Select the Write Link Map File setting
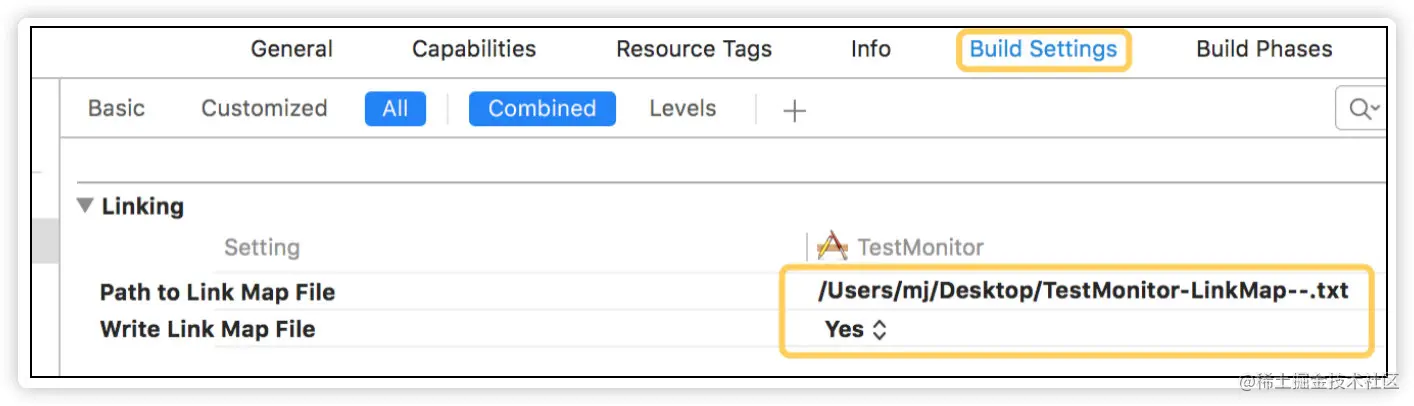Screen dimensions: 1414x406 click(x=207, y=329)
